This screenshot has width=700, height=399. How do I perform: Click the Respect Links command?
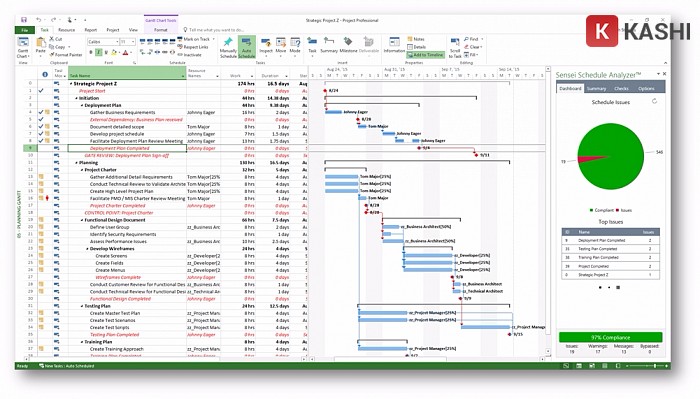point(192,47)
